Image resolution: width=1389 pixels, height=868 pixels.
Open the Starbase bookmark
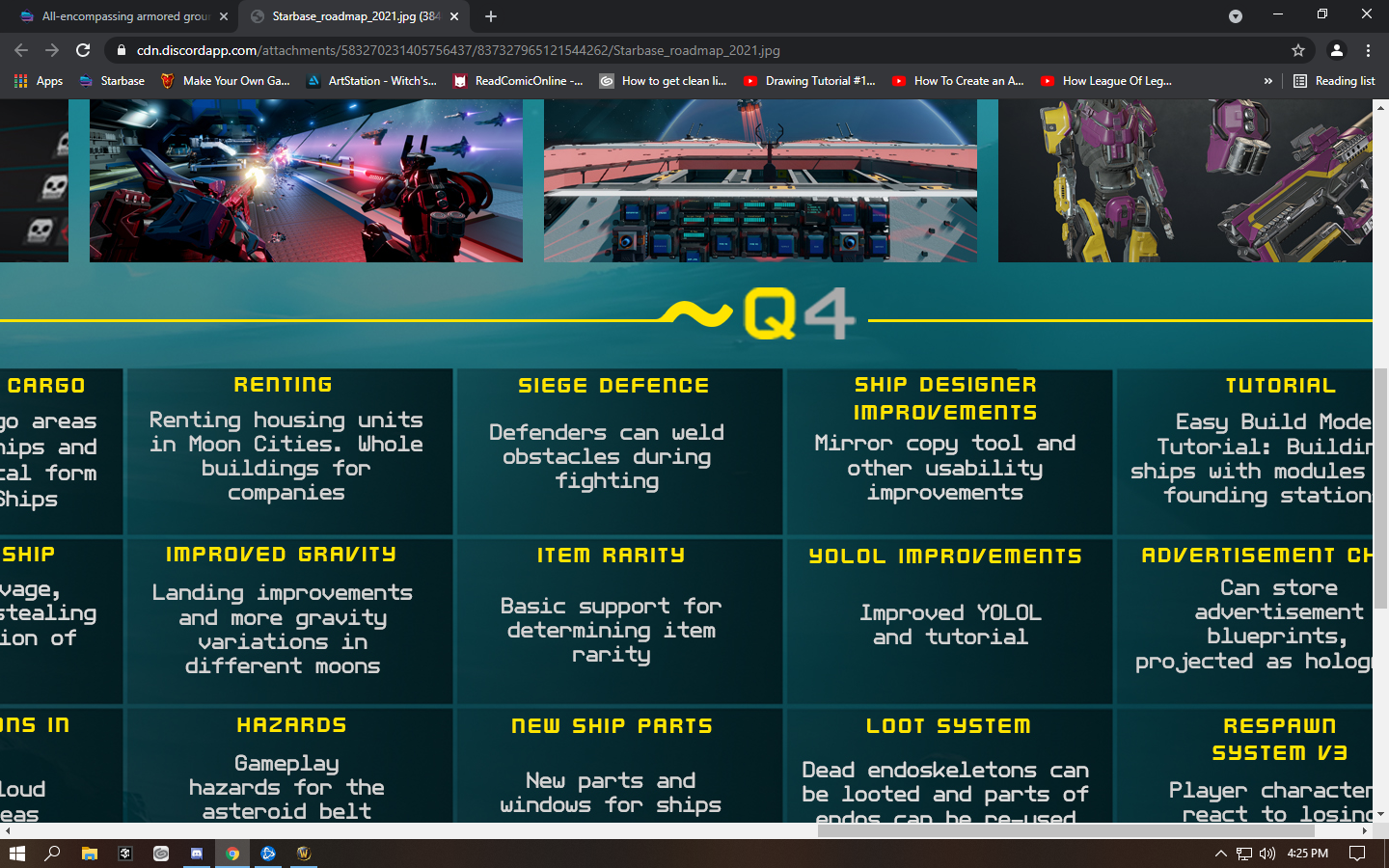(x=112, y=81)
